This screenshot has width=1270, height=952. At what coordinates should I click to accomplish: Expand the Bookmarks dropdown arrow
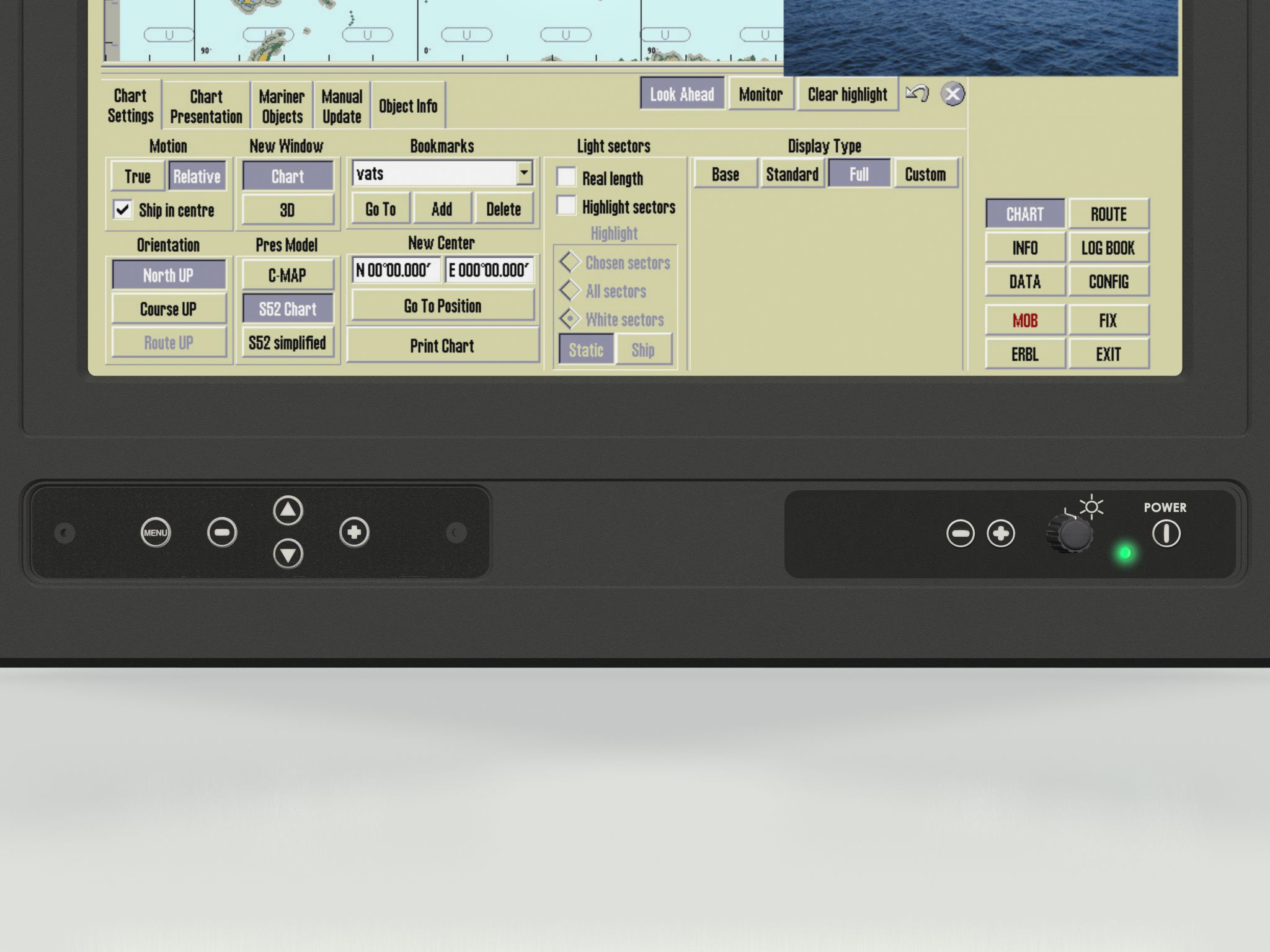524,173
